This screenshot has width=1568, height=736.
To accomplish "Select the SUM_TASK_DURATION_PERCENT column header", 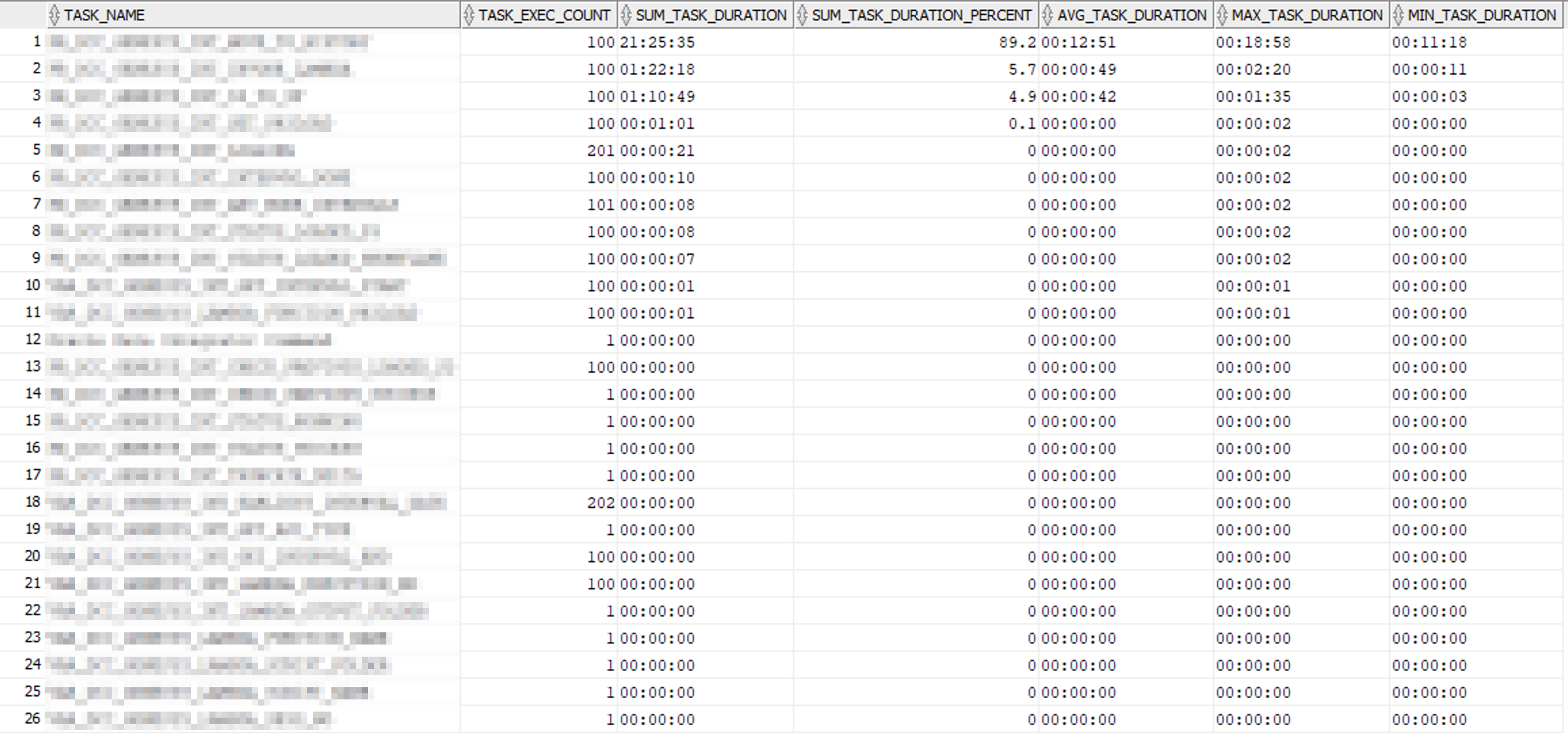I will pos(921,15).
